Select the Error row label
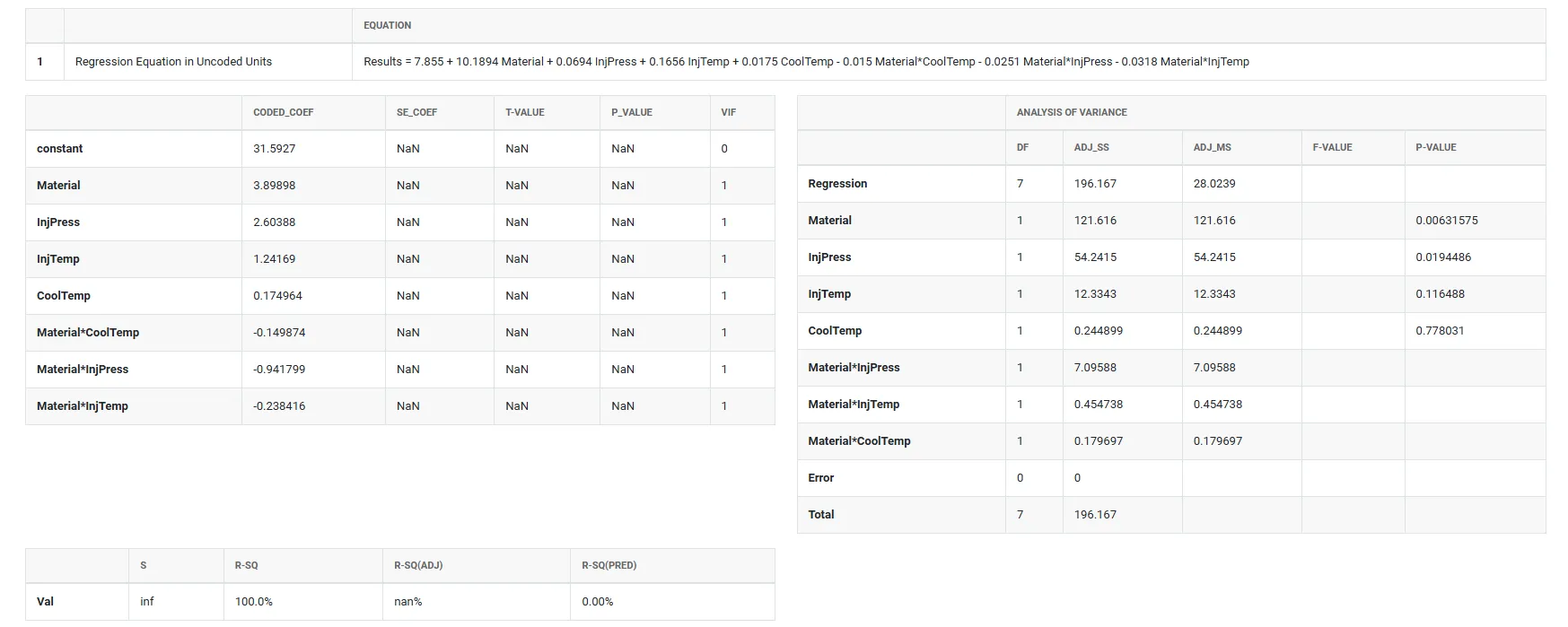Screen dimensions: 1568x627 [x=820, y=478]
